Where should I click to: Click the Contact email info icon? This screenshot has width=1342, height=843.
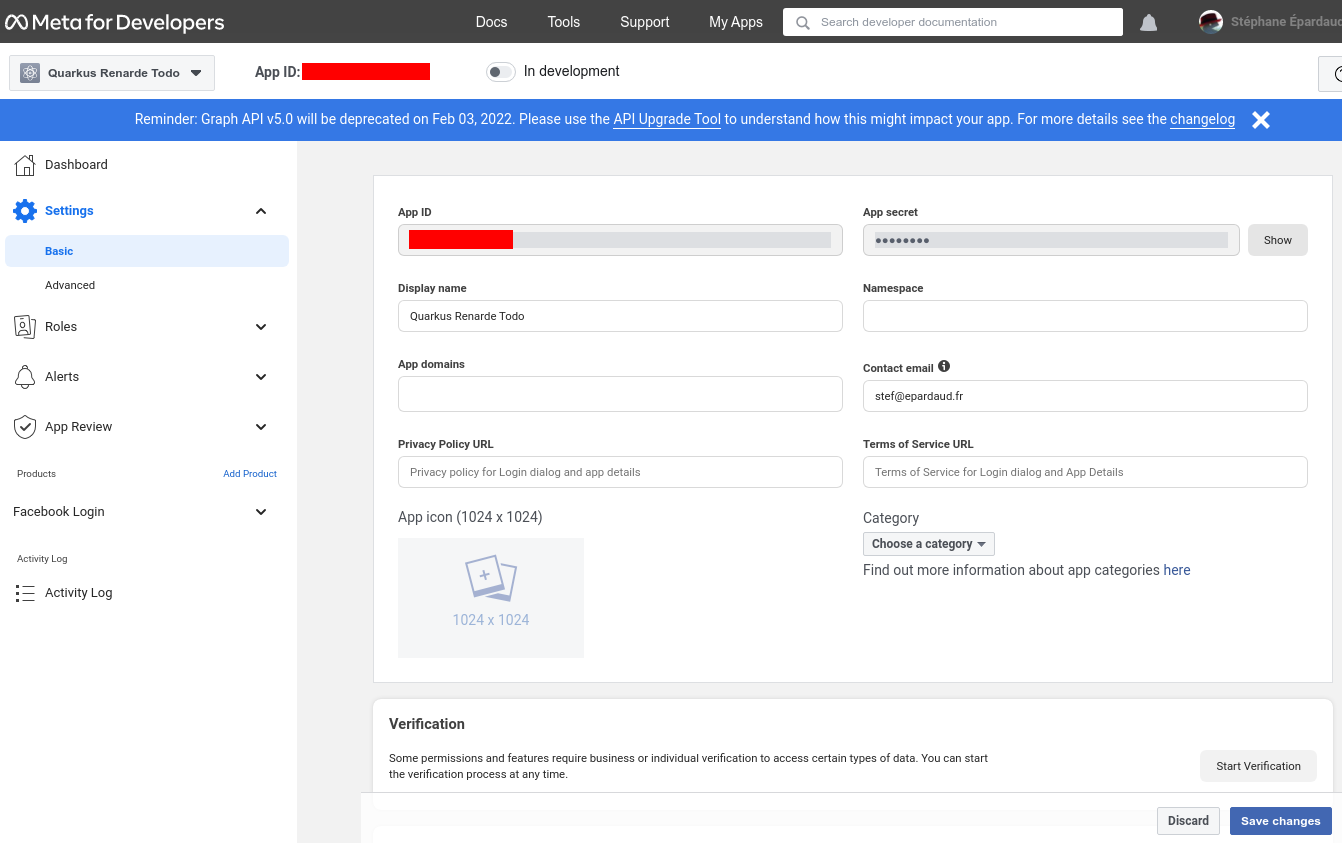[944, 367]
